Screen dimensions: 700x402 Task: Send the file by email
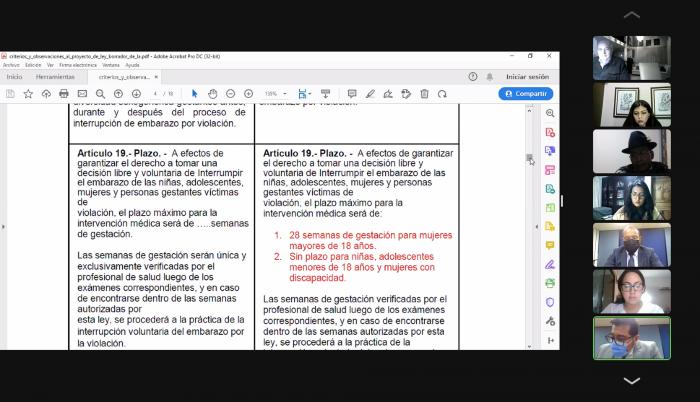[x=82, y=94]
